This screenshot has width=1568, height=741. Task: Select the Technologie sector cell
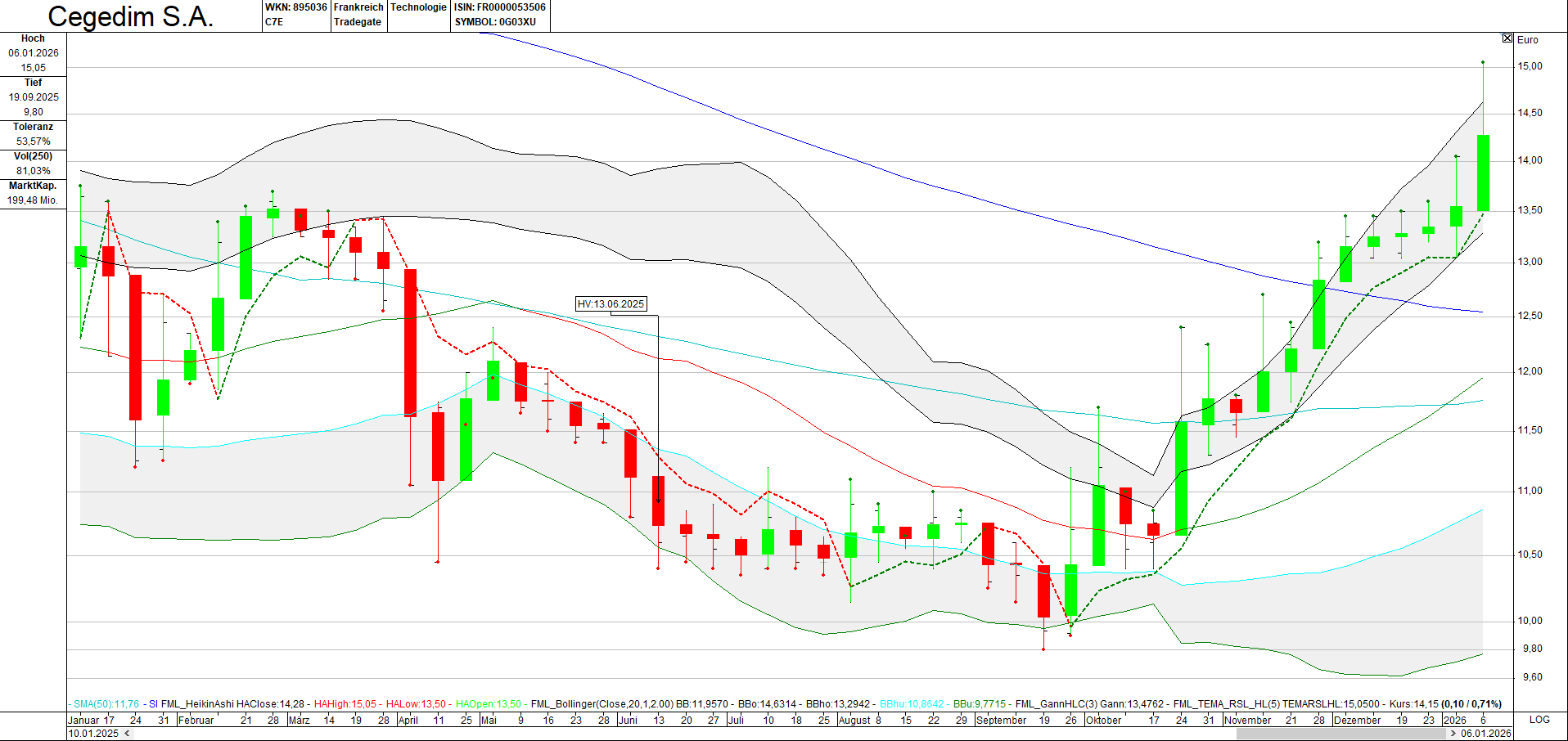point(418,7)
